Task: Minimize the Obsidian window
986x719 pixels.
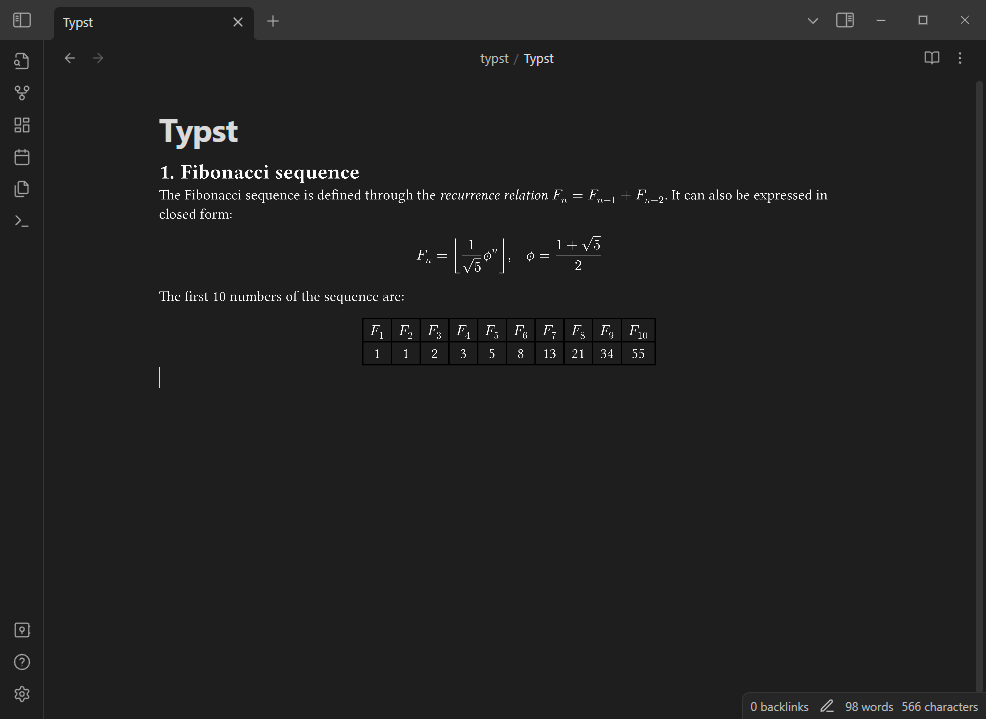Action: point(881,20)
